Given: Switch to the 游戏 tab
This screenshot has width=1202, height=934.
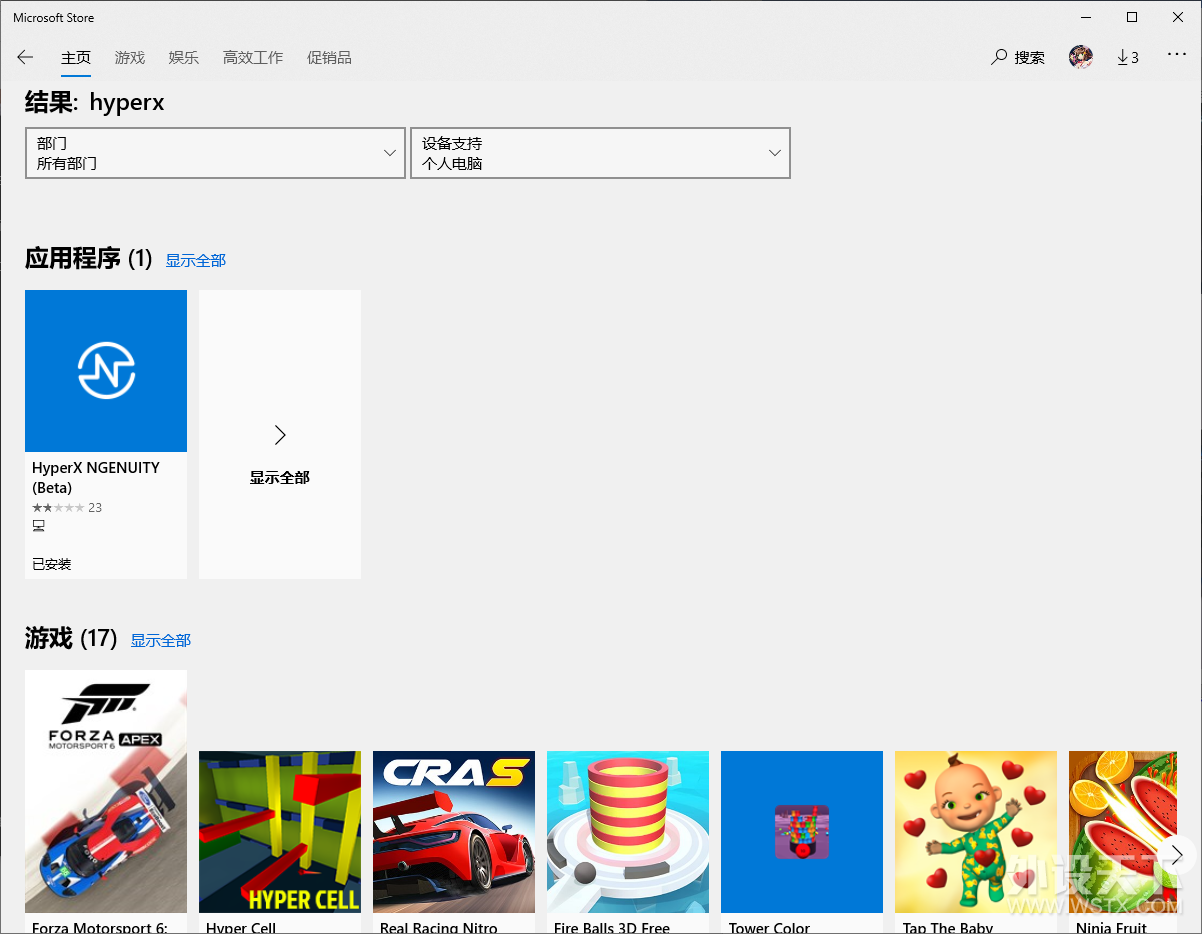Looking at the screenshot, I should pos(130,58).
